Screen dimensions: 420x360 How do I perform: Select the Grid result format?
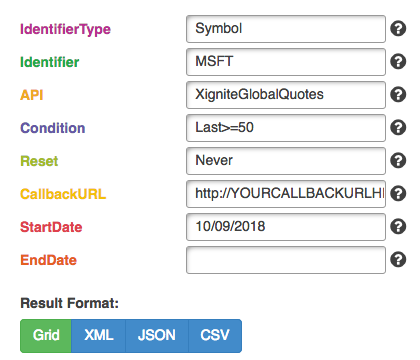[46, 336]
